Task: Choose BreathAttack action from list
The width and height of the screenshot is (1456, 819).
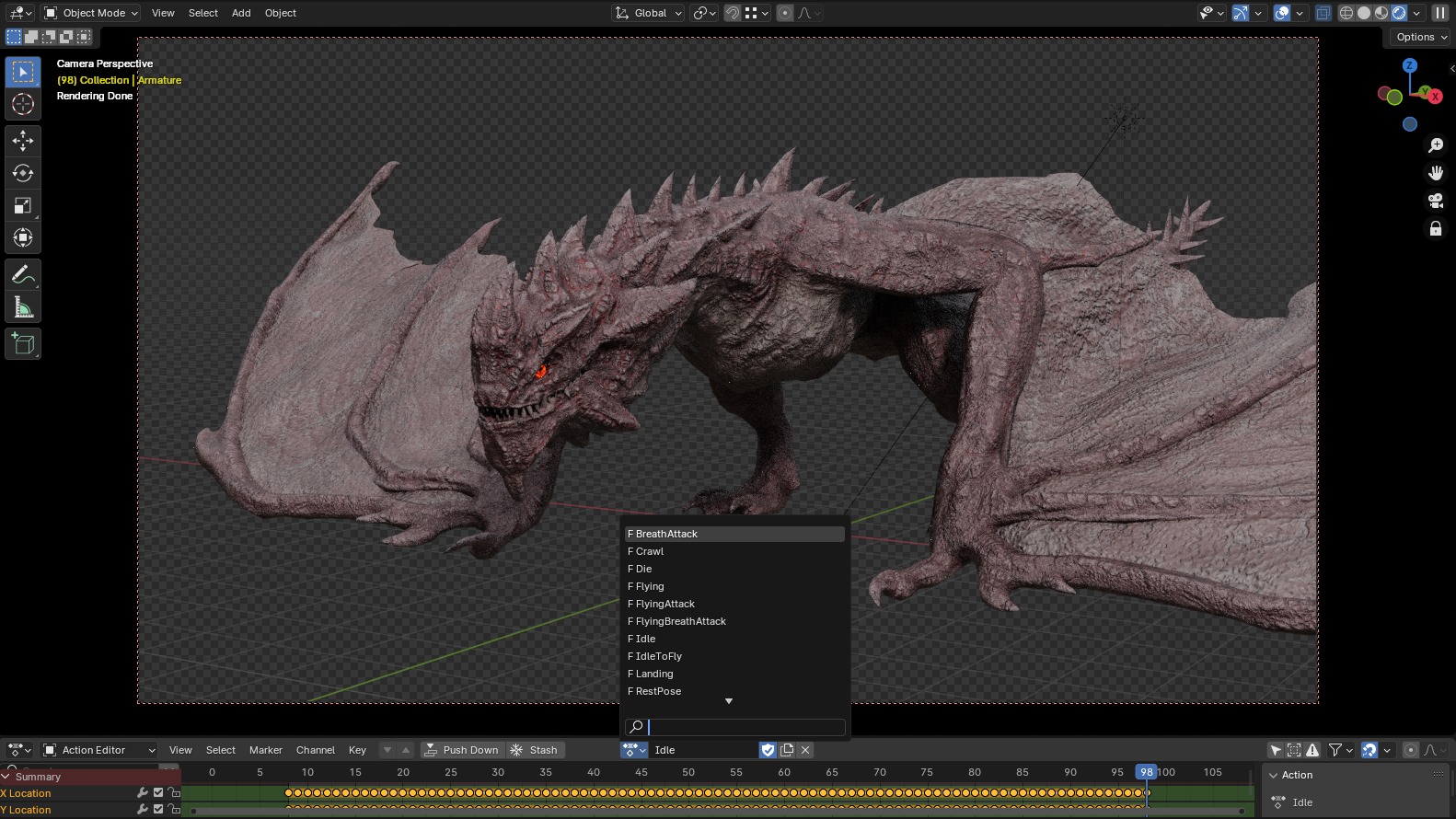Action: (734, 534)
